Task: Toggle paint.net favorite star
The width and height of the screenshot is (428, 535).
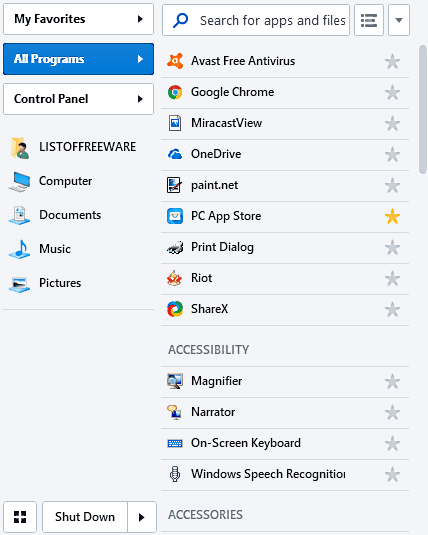Action: (x=393, y=186)
